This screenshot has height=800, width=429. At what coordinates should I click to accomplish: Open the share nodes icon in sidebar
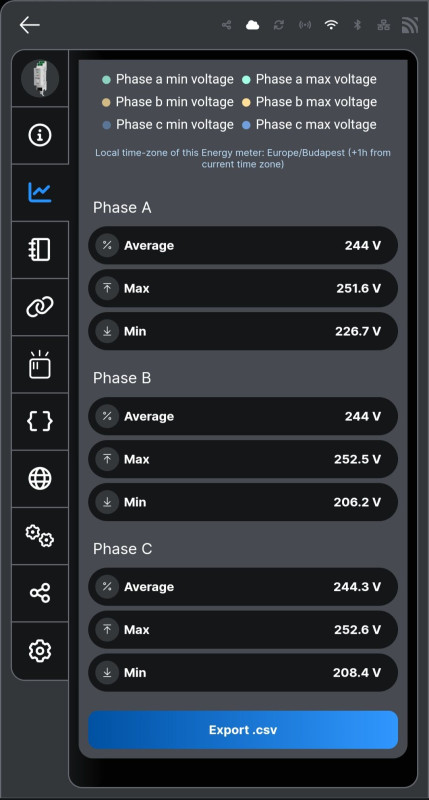pyautogui.click(x=40, y=593)
